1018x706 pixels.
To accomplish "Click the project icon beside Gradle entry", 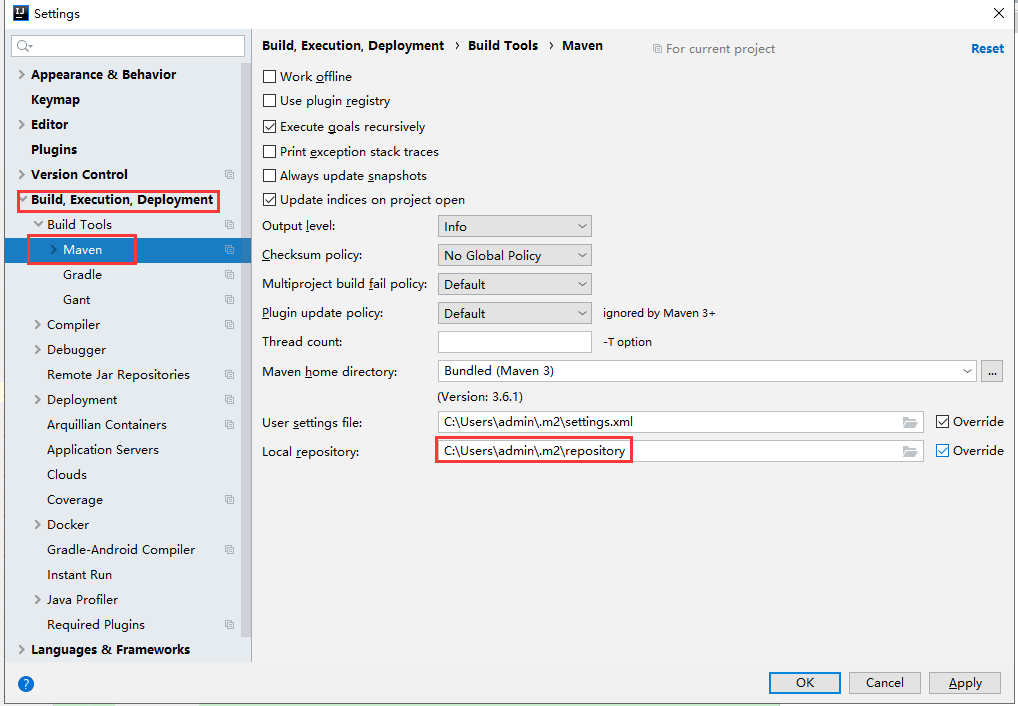I will coord(230,274).
